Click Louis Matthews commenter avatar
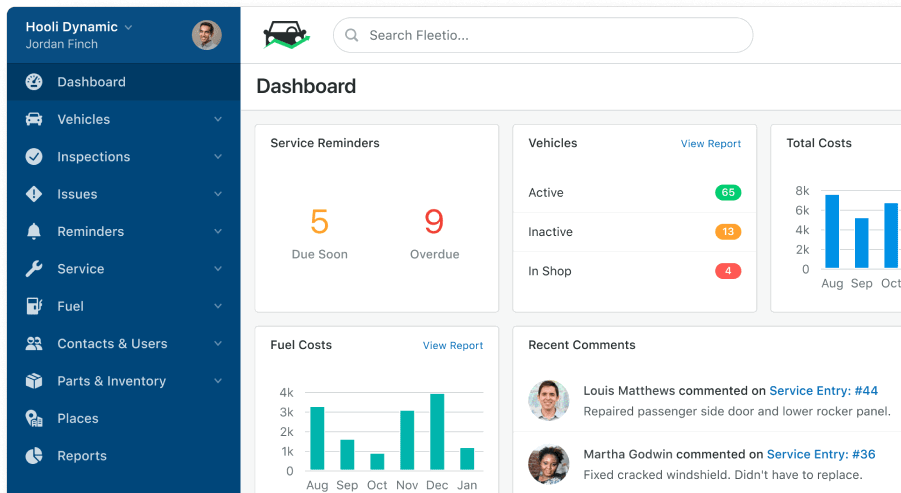Viewport: 901px width, 493px height. (549, 400)
